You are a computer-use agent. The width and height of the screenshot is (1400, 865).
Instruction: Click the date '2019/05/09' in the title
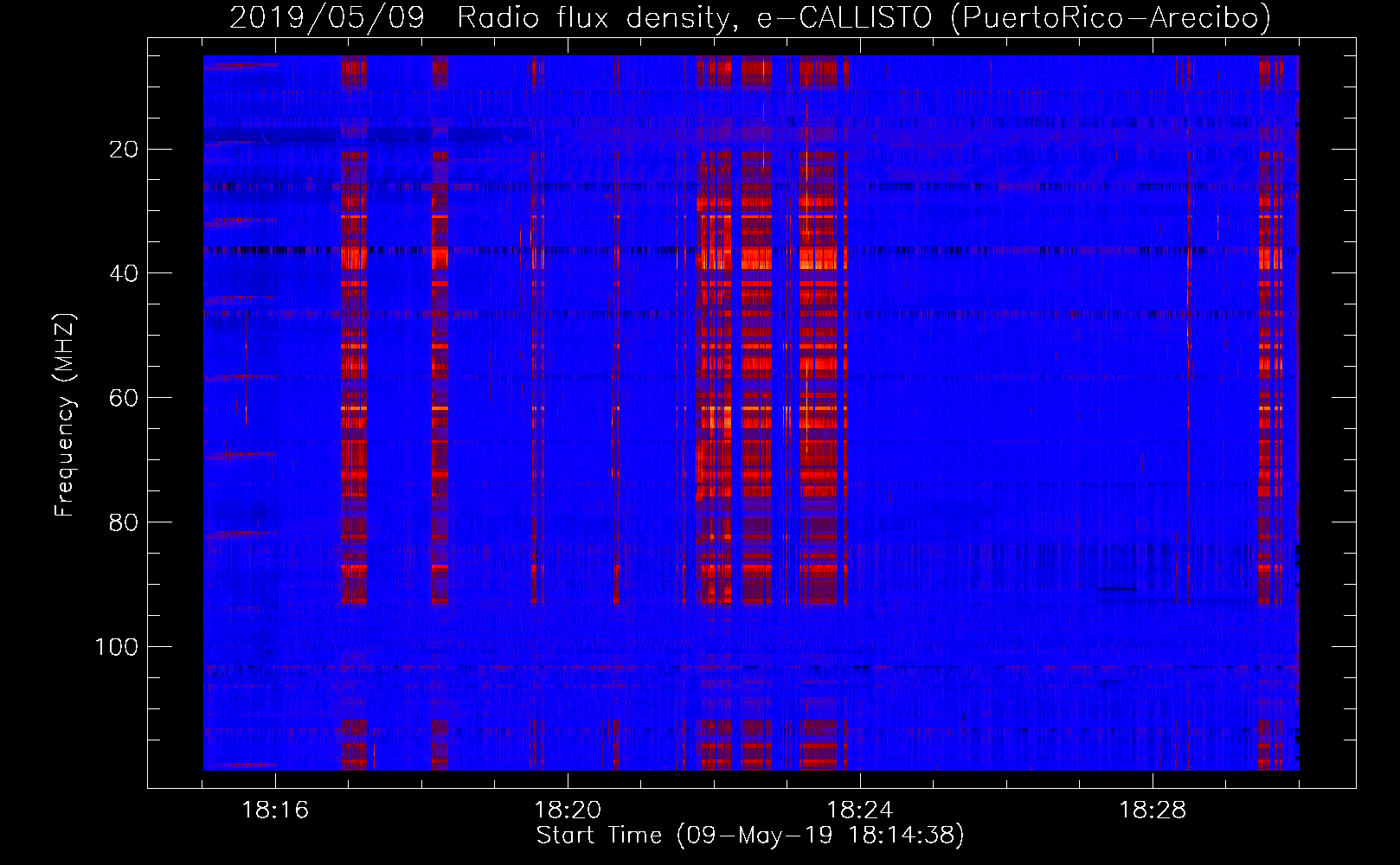(x=327, y=17)
